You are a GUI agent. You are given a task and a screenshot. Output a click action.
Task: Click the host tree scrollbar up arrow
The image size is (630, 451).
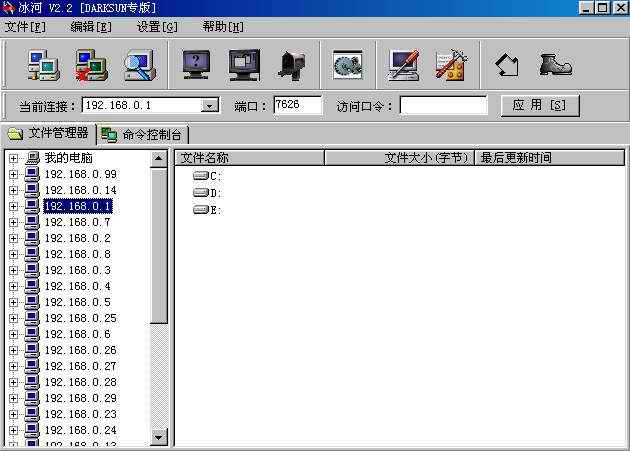(159, 159)
